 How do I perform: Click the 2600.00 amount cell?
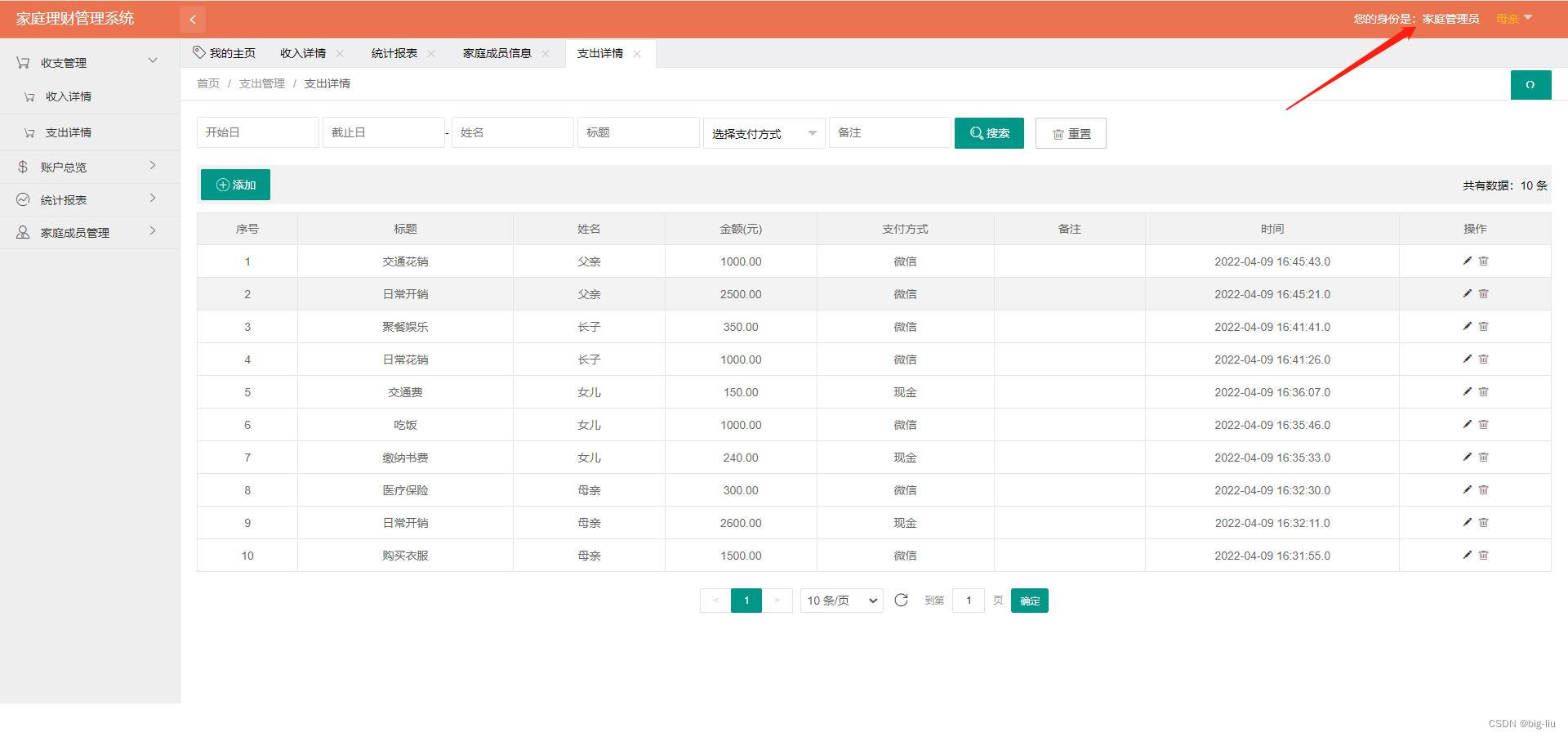741,523
